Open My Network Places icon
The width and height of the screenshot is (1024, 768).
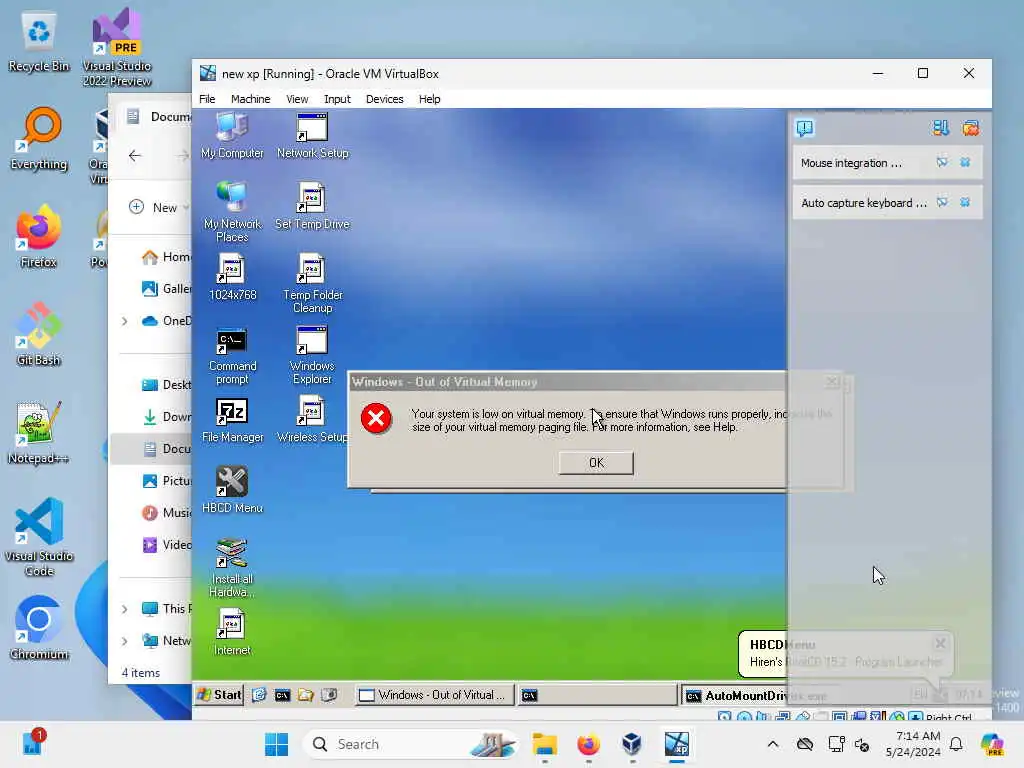pos(232,212)
